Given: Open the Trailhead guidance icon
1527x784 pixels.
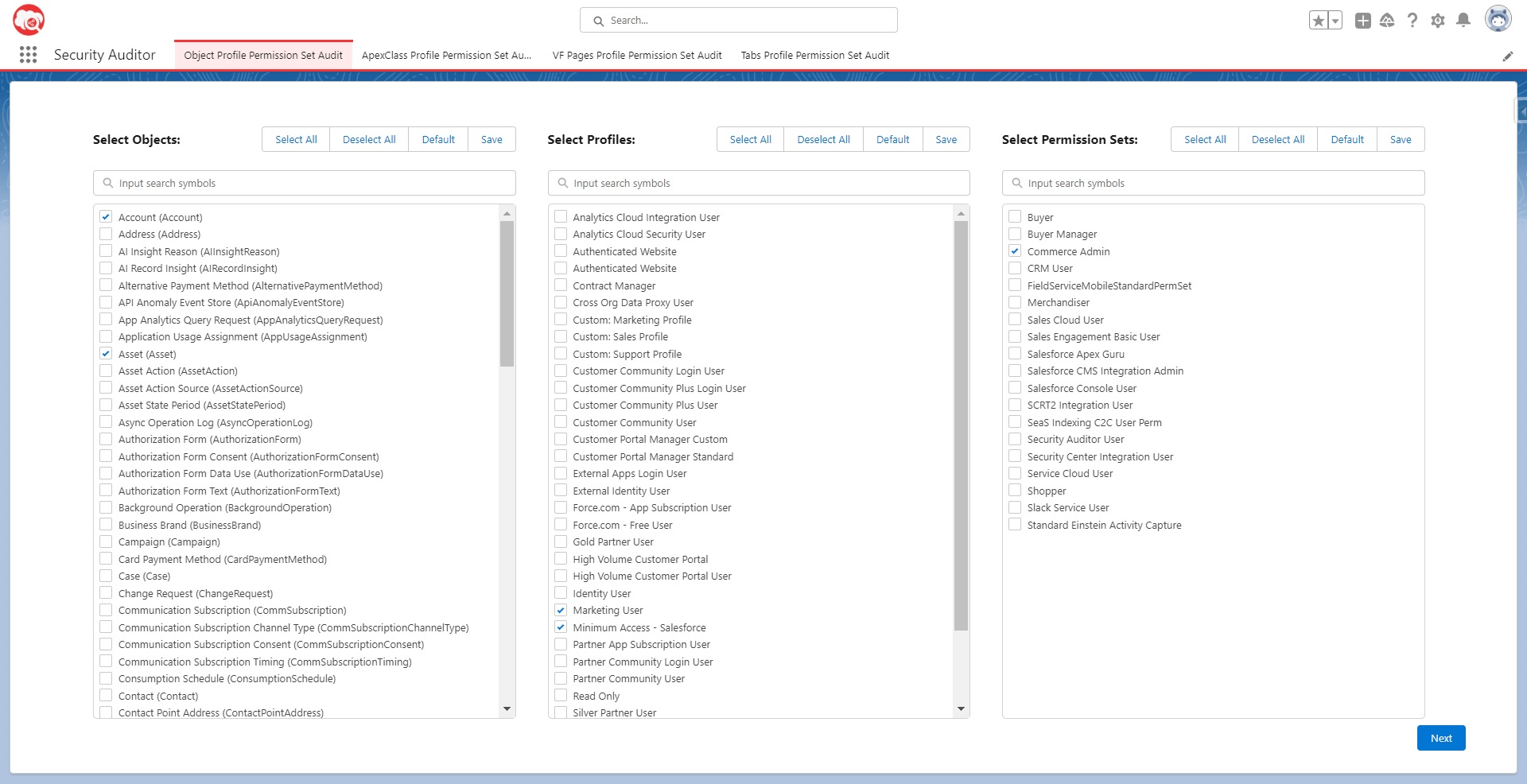Looking at the screenshot, I should pyautogui.click(x=1387, y=21).
